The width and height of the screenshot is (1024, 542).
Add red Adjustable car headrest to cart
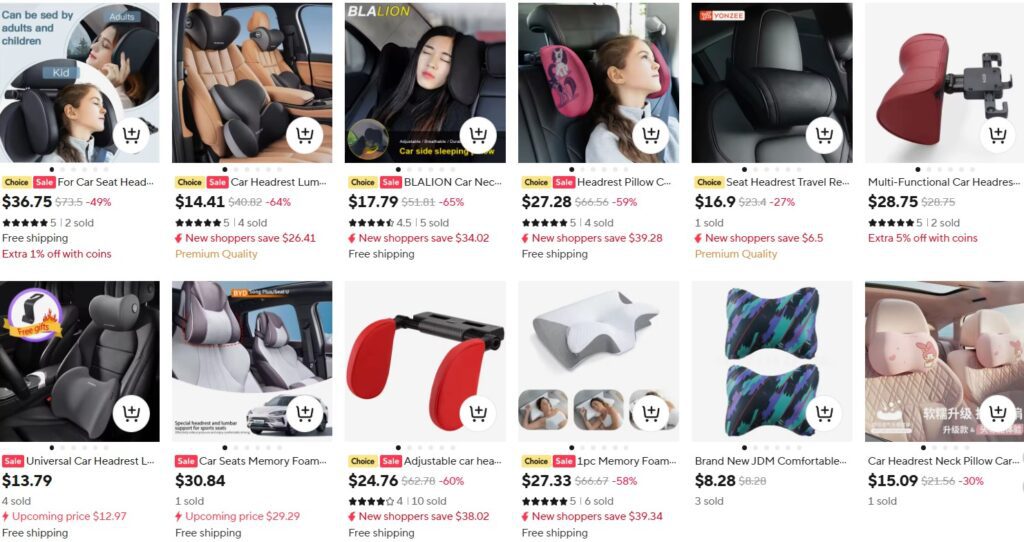(478, 414)
